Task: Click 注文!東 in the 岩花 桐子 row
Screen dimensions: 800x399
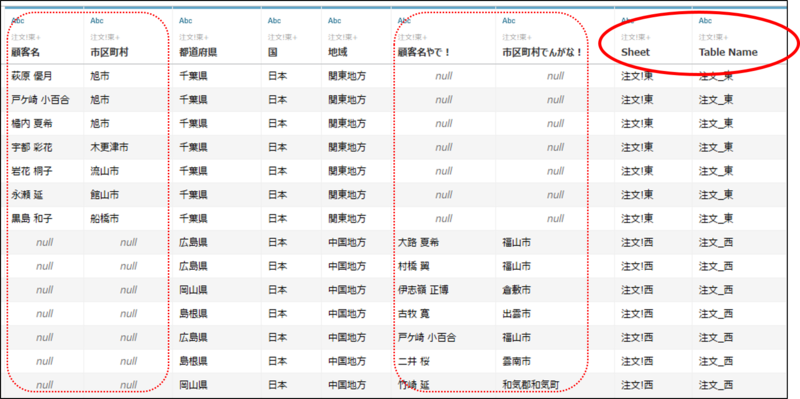Action: (637, 171)
